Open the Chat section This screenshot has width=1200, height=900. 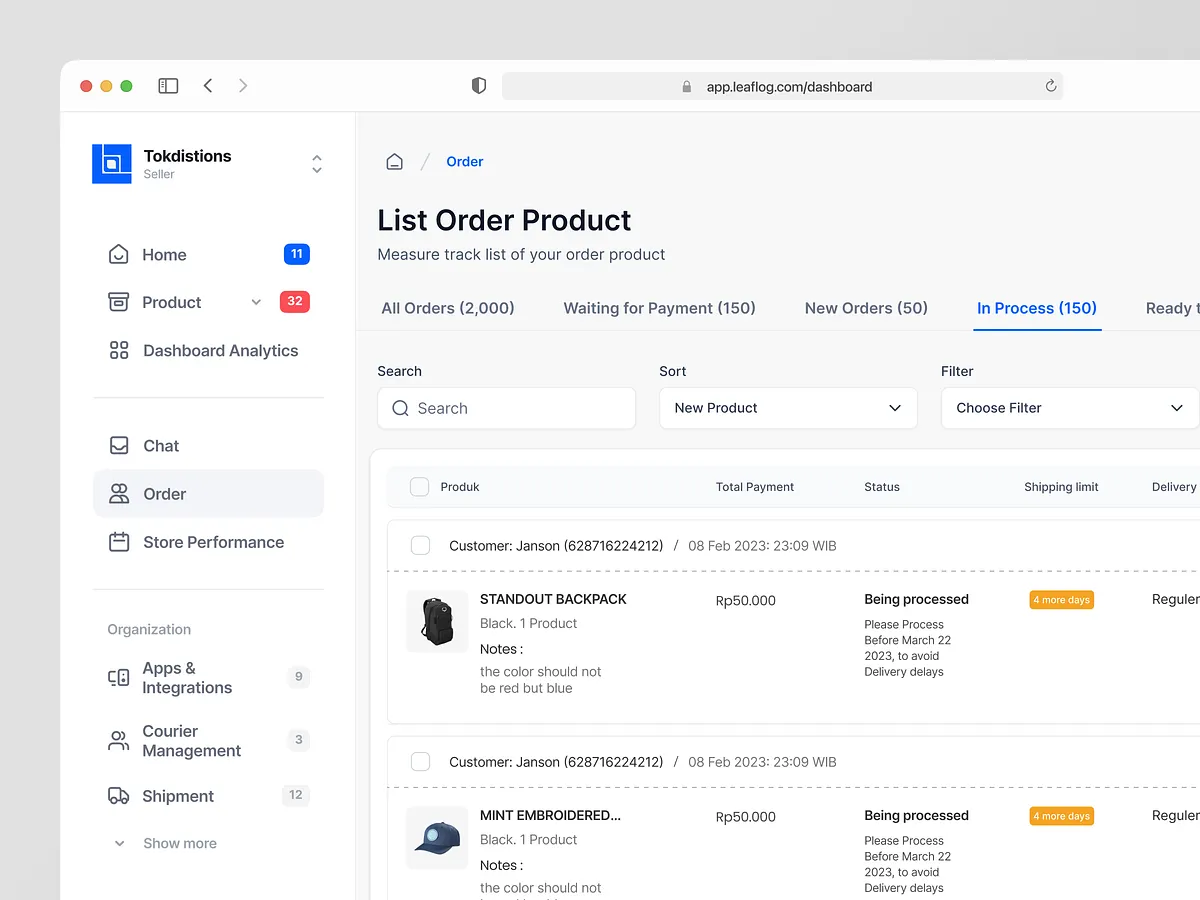160,445
